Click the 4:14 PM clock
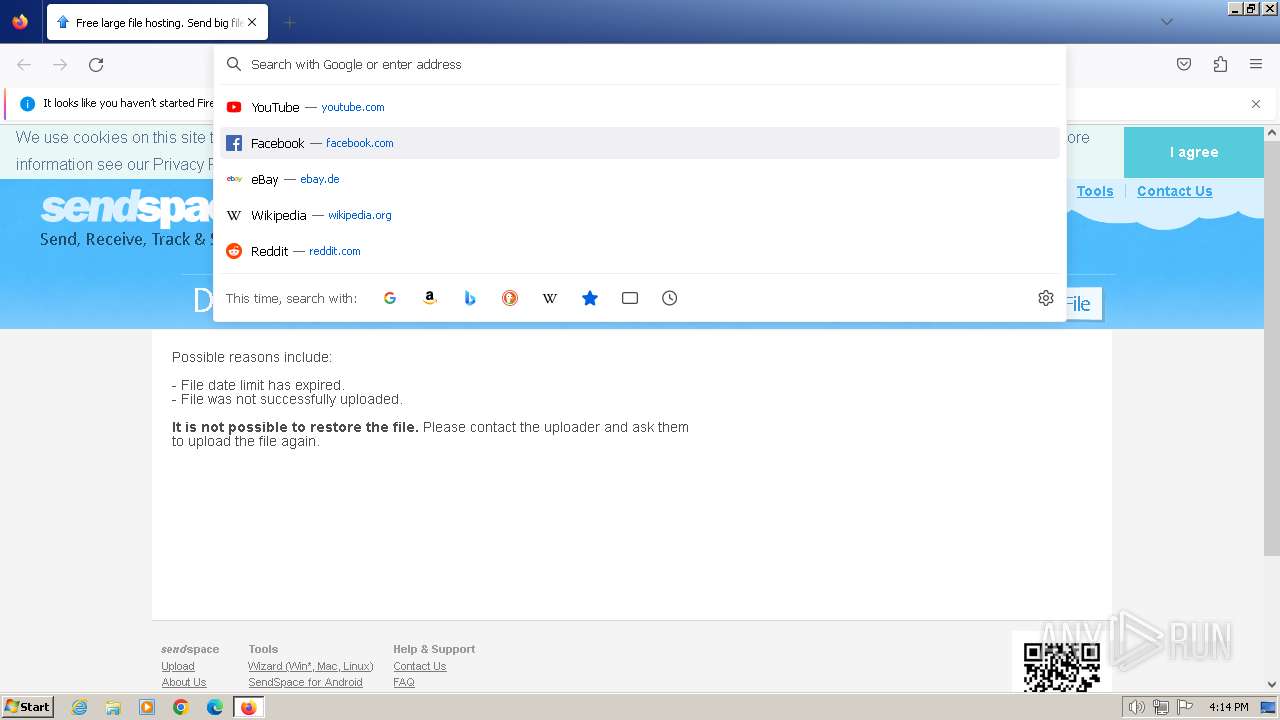This screenshot has height=720, width=1280. (x=1228, y=707)
